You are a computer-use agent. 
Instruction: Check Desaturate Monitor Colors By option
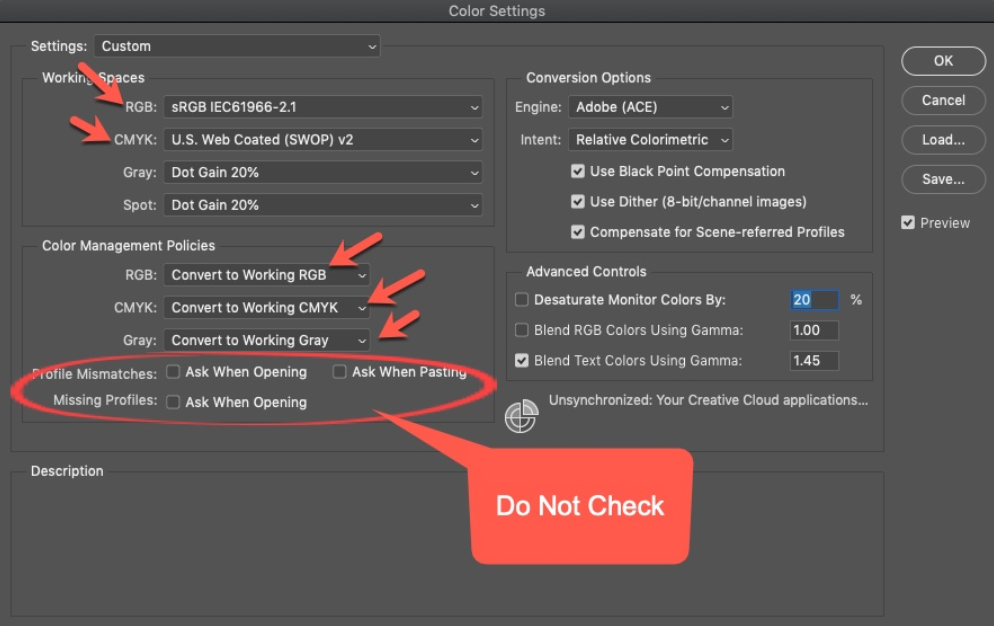pyautogui.click(x=522, y=299)
